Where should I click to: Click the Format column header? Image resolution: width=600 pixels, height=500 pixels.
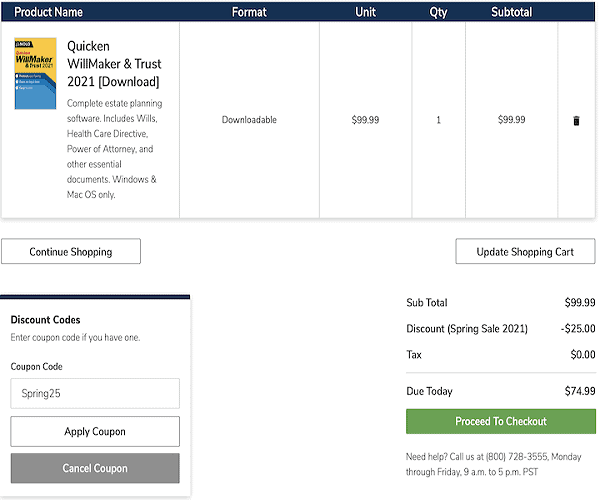point(249,12)
